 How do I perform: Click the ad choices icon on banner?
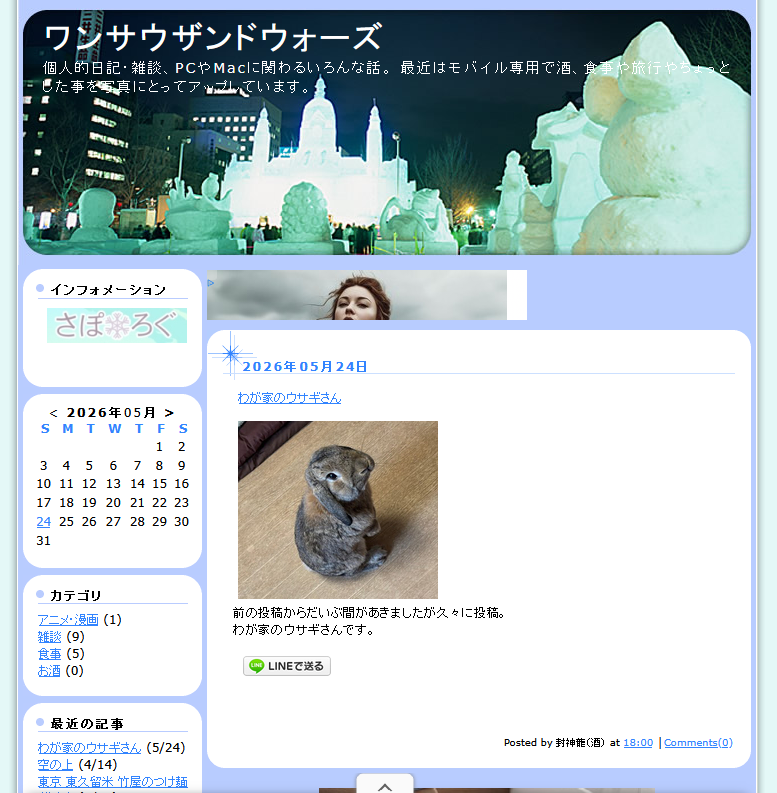211,283
